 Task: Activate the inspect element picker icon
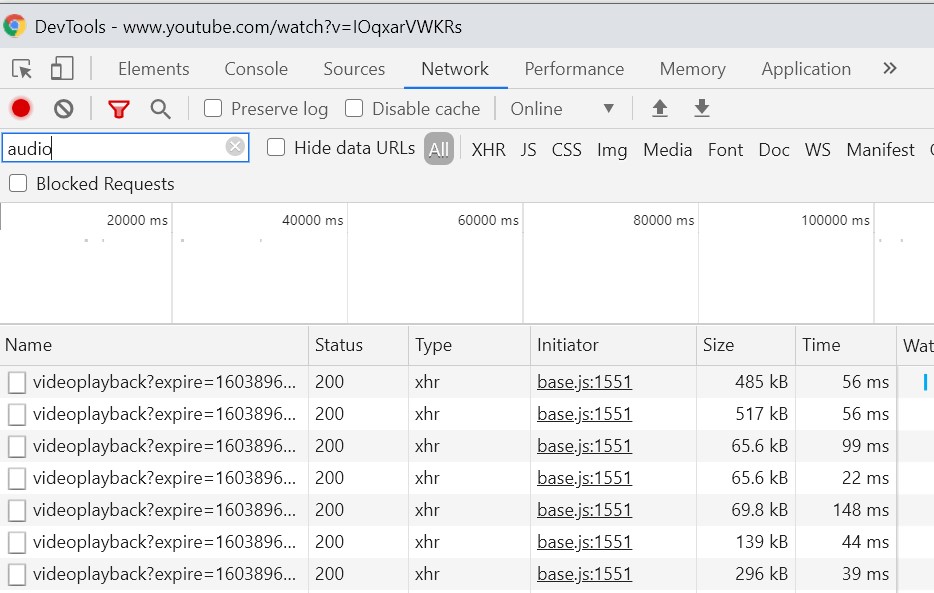pos(22,69)
